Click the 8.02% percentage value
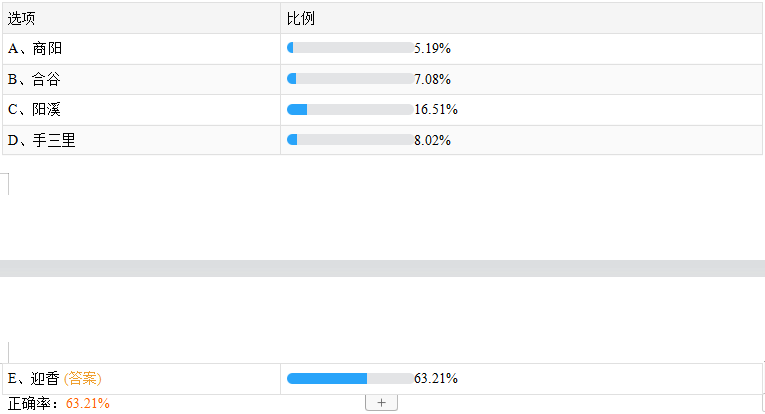Viewport: 765px width, 414px height. 432,140
